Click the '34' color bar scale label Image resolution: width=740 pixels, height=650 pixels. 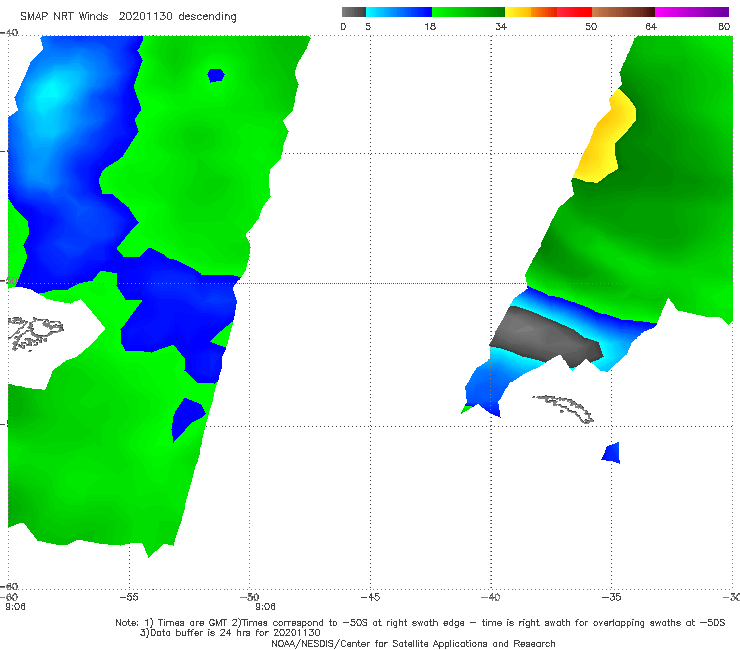coord(501,26)
